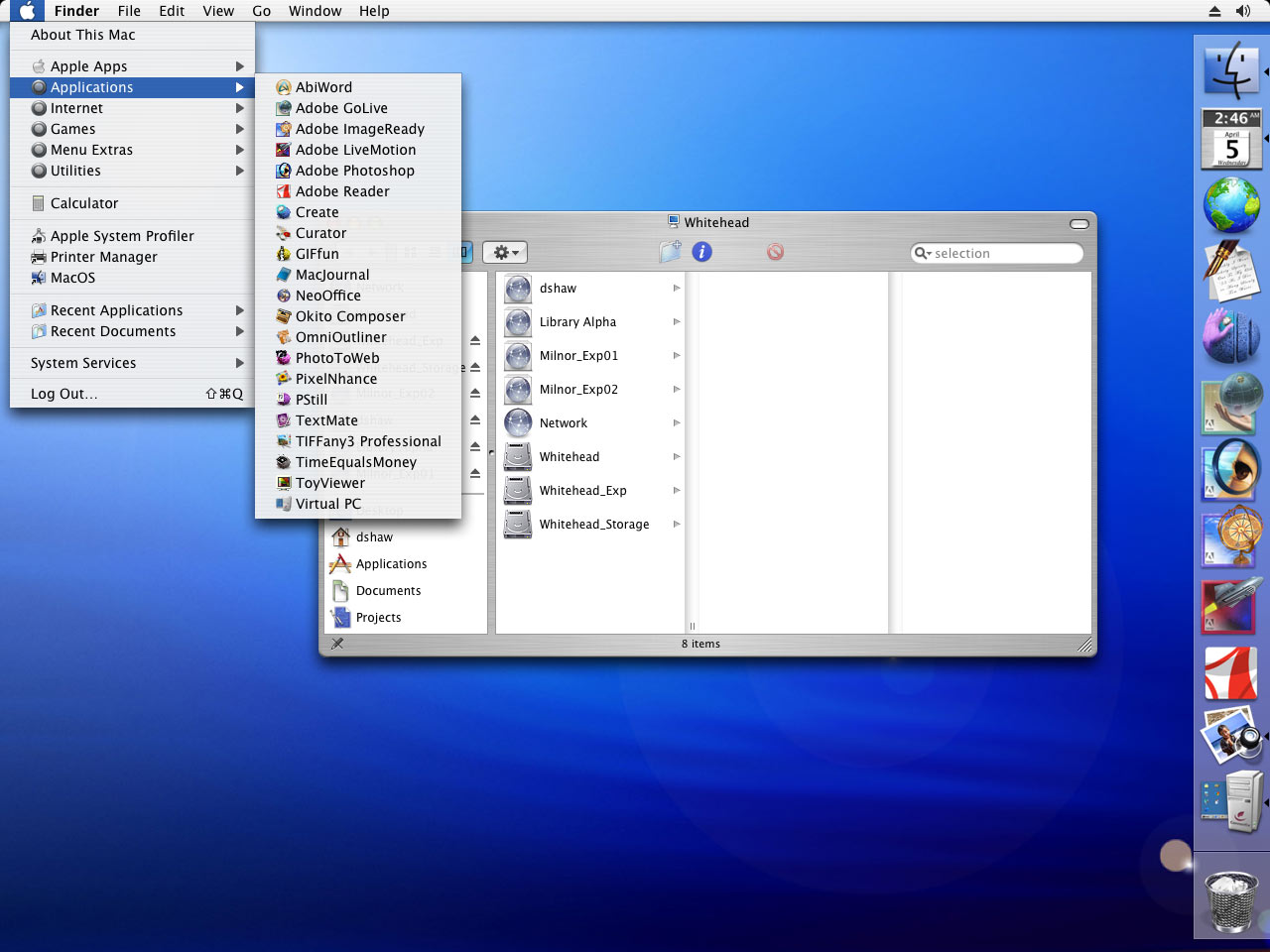Open TextMate from the Applications submenu
This screenshot has width=1270, height=952.
tap(358, 420)
